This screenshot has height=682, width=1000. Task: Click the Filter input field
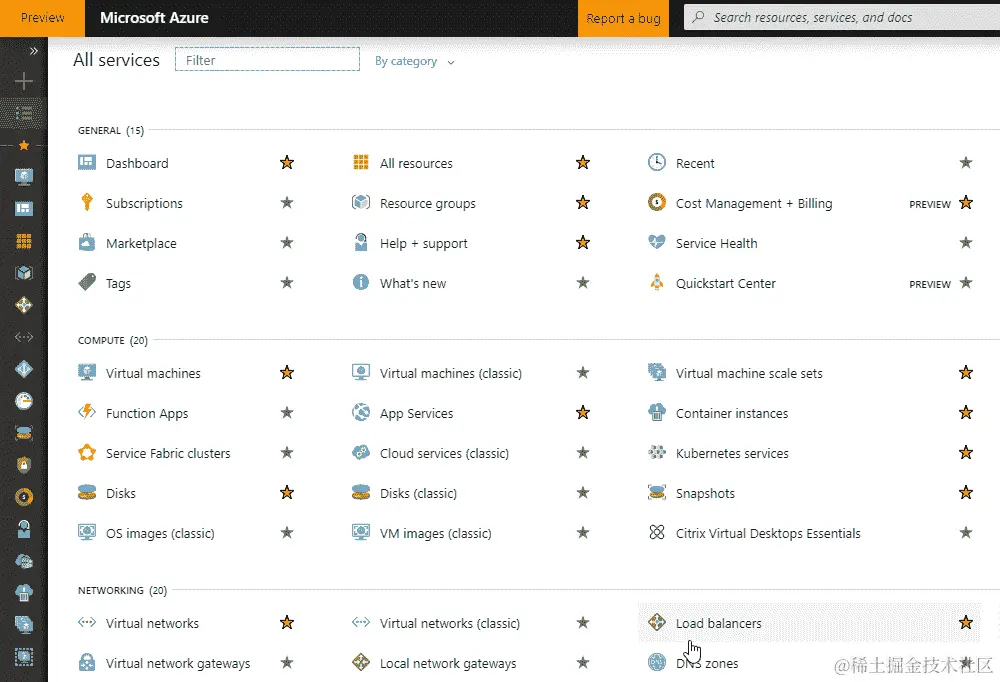pyautogui.click(x=267, y=60)
